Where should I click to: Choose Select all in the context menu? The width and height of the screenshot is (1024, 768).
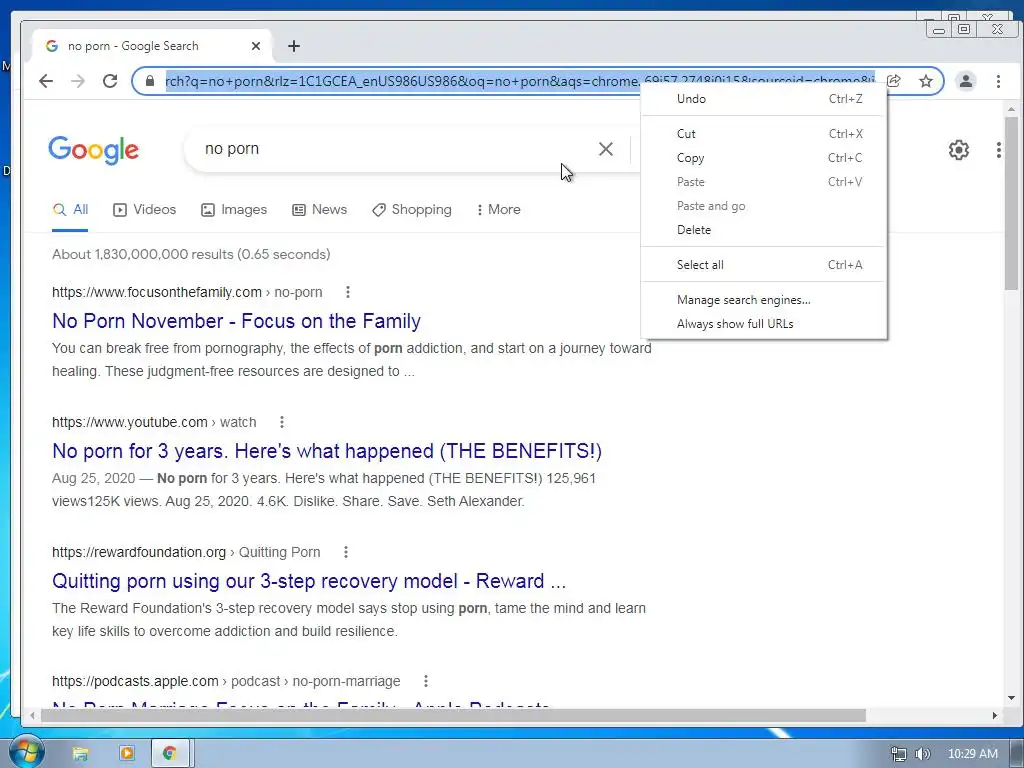click(x=764, y=264)
